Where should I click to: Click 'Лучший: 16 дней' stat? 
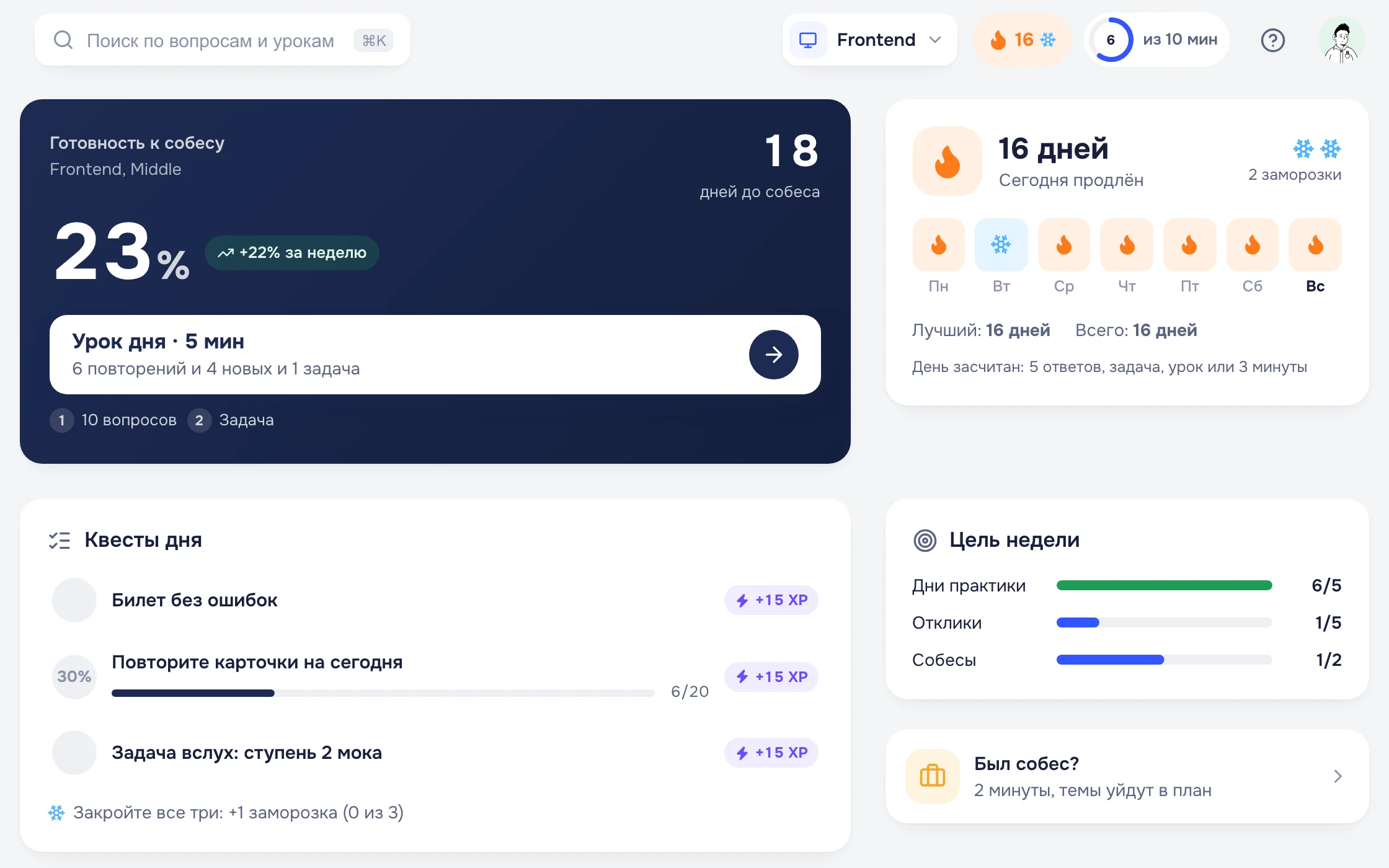click(x=981, y=330)
